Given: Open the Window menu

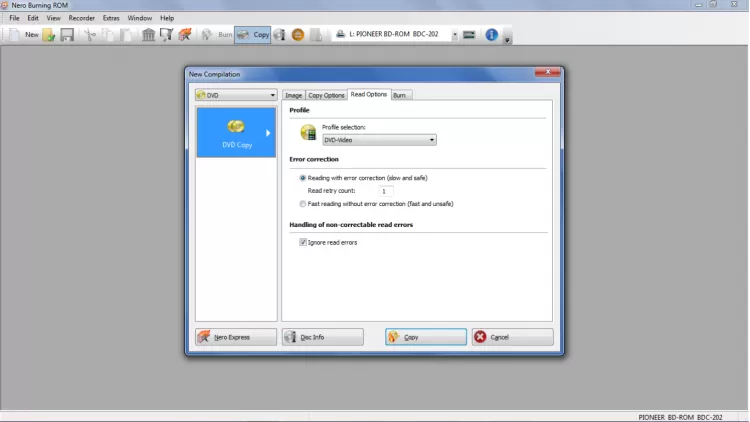Looking at the screenshot, I should [140, 18].
